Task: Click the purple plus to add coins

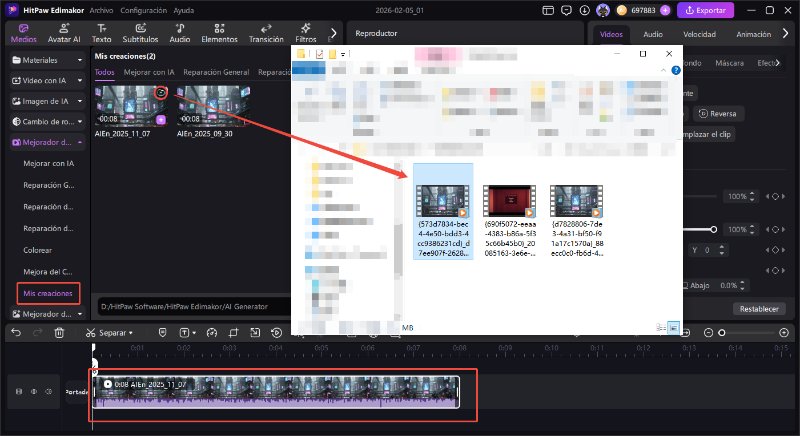Action: pyautogui.click(x=665, y=10)
